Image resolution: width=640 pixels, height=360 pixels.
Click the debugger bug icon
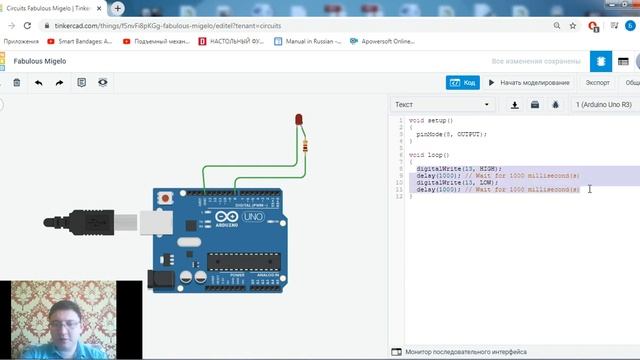coord(556,105)
